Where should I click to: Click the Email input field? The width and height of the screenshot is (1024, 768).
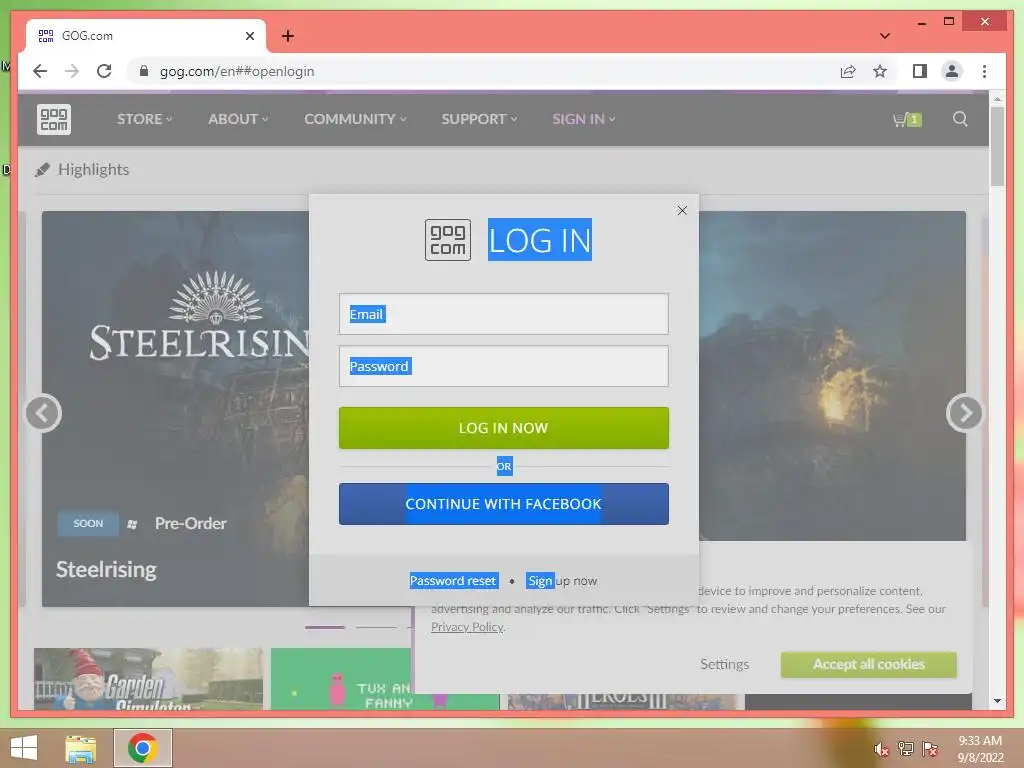[x=504, y=314]
